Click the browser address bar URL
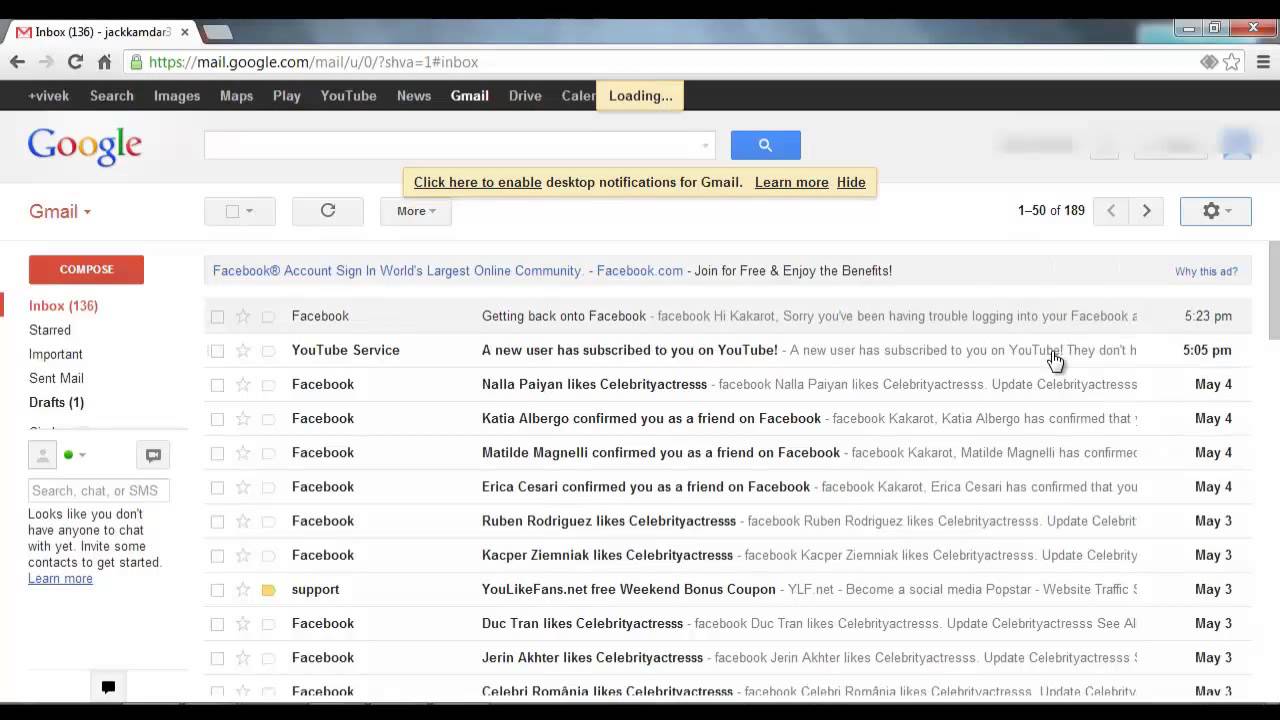The width and height of the screenshot is (1280, 720). point(313,62)
